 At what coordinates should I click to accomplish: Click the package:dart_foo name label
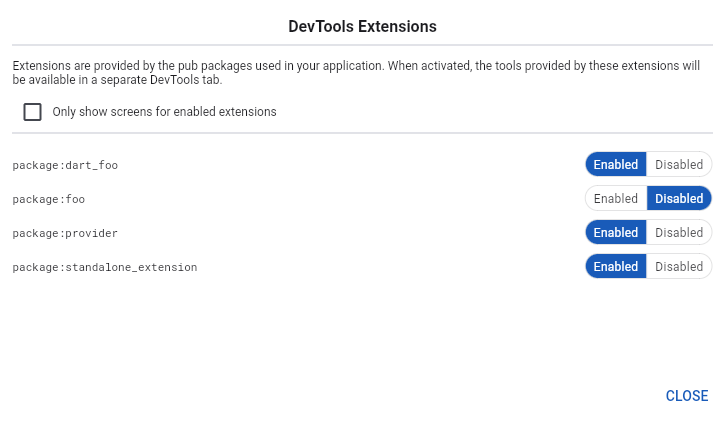click(65, 165)
